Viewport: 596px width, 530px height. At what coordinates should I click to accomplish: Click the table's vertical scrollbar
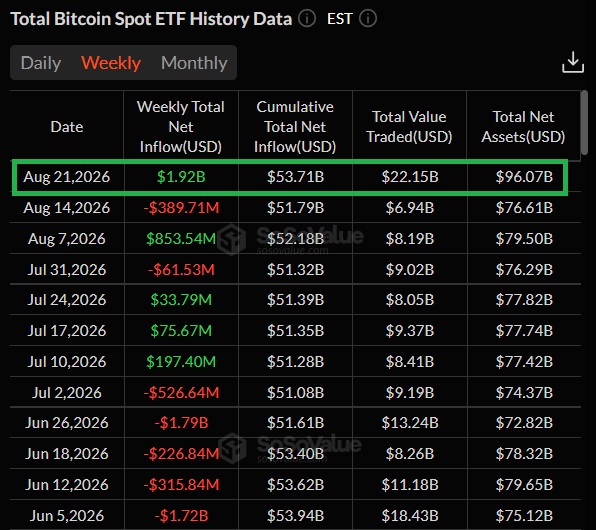coord(584,122)
